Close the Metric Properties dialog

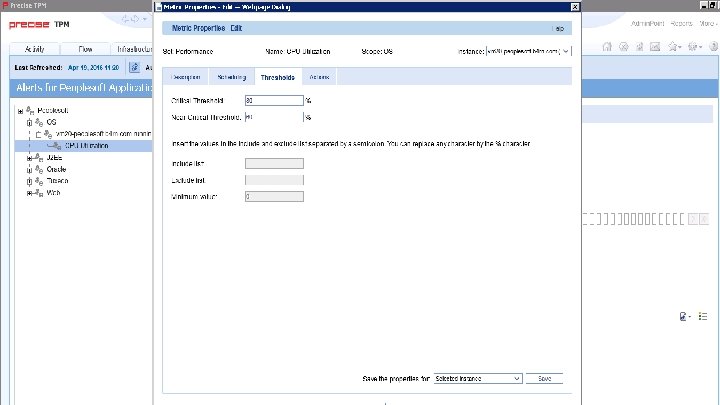click(575, 7)
